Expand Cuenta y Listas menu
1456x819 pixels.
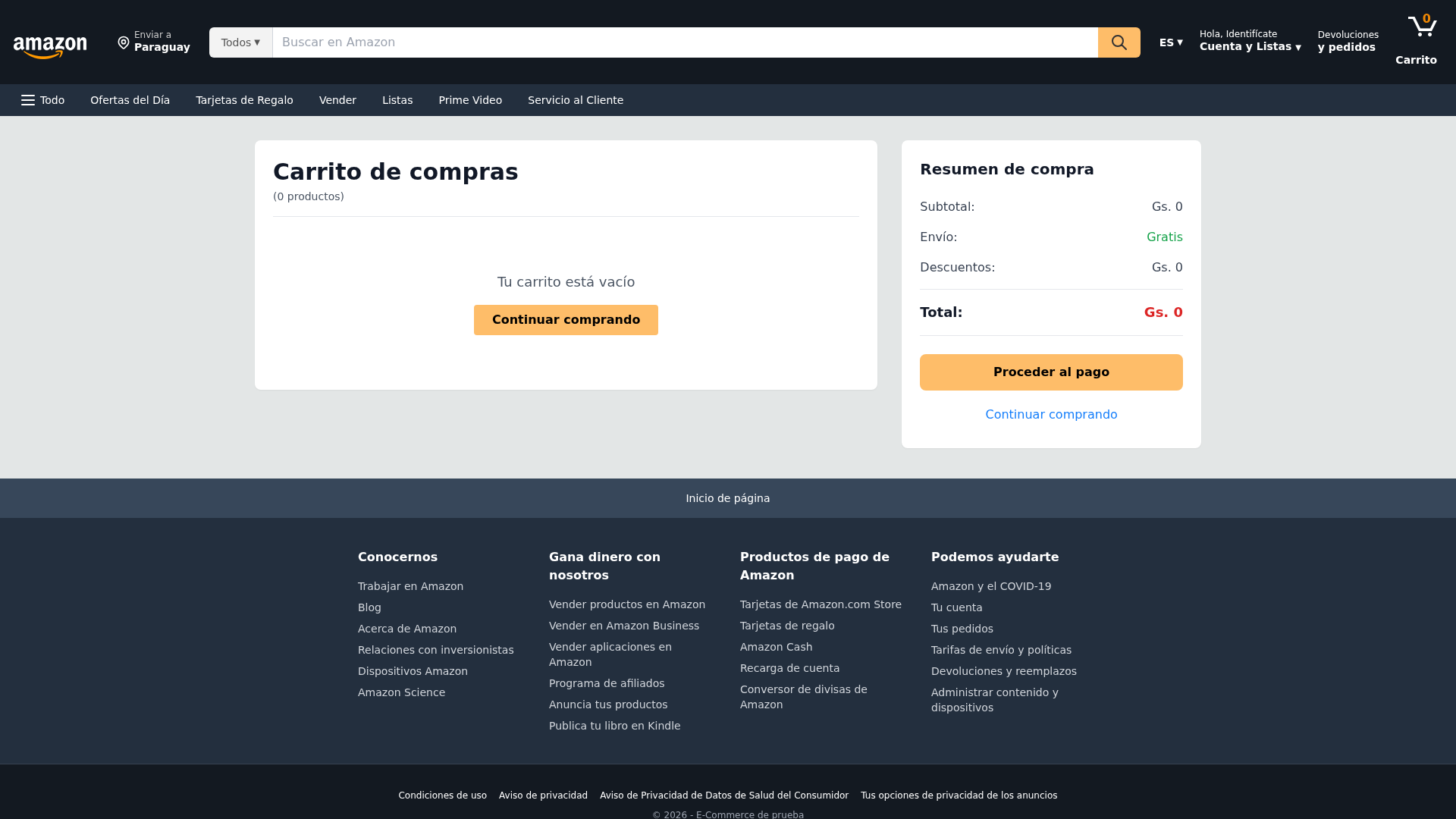tap(1250, 41)
